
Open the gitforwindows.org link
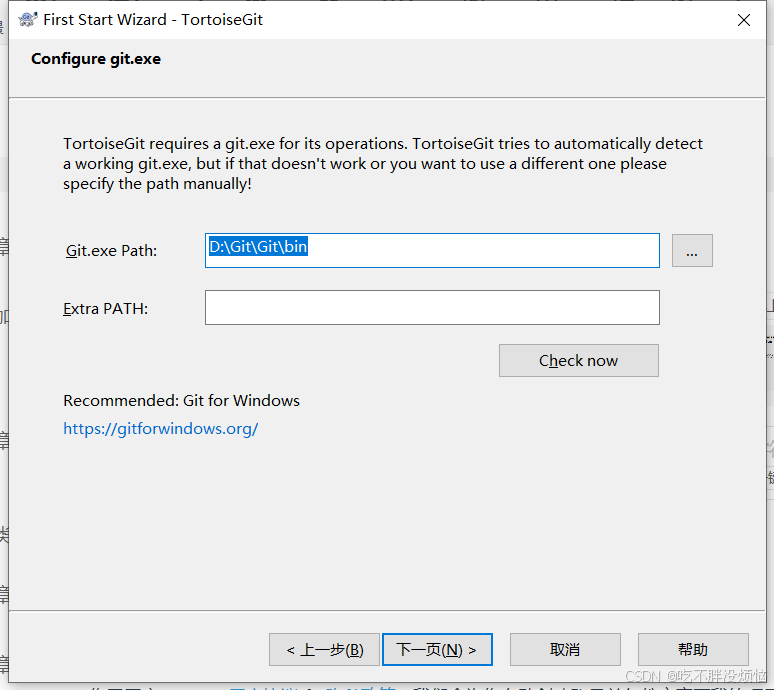point(160,428)
